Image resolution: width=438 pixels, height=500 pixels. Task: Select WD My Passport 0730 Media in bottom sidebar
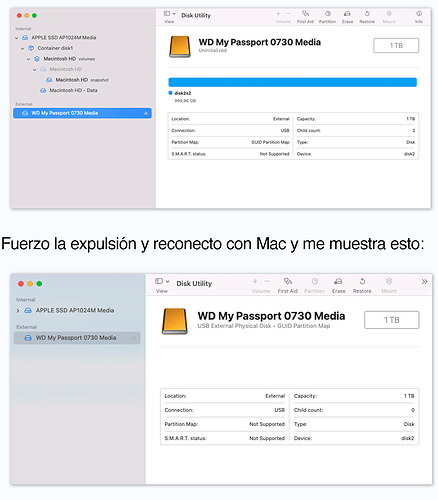tap(77, 338)
